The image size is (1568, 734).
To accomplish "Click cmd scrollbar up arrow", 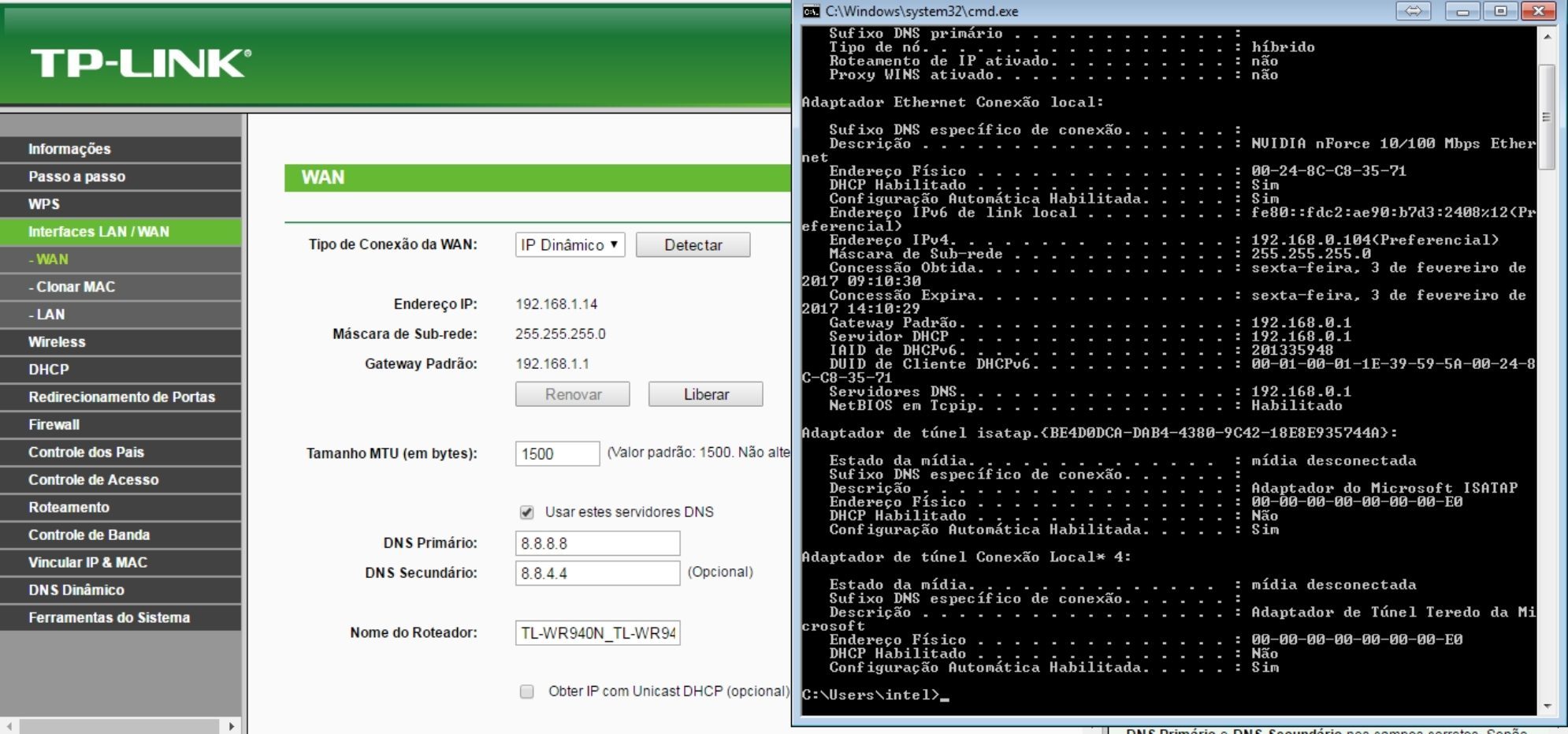I will [1547, 36].
